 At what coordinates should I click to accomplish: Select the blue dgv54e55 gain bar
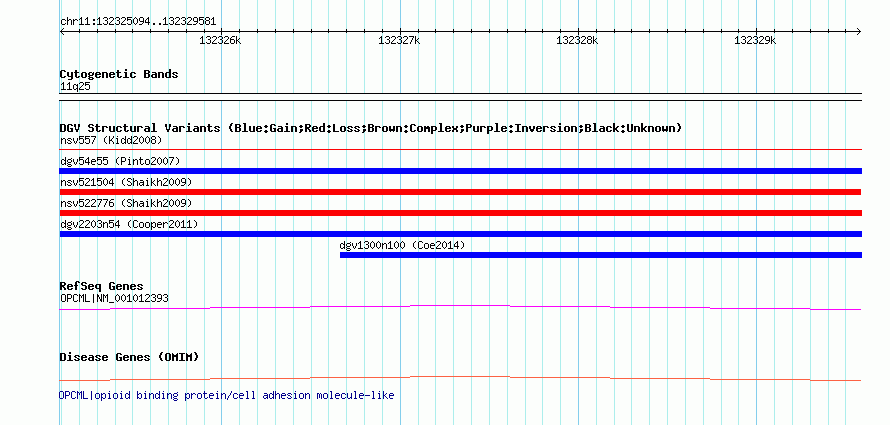point(460,171)
